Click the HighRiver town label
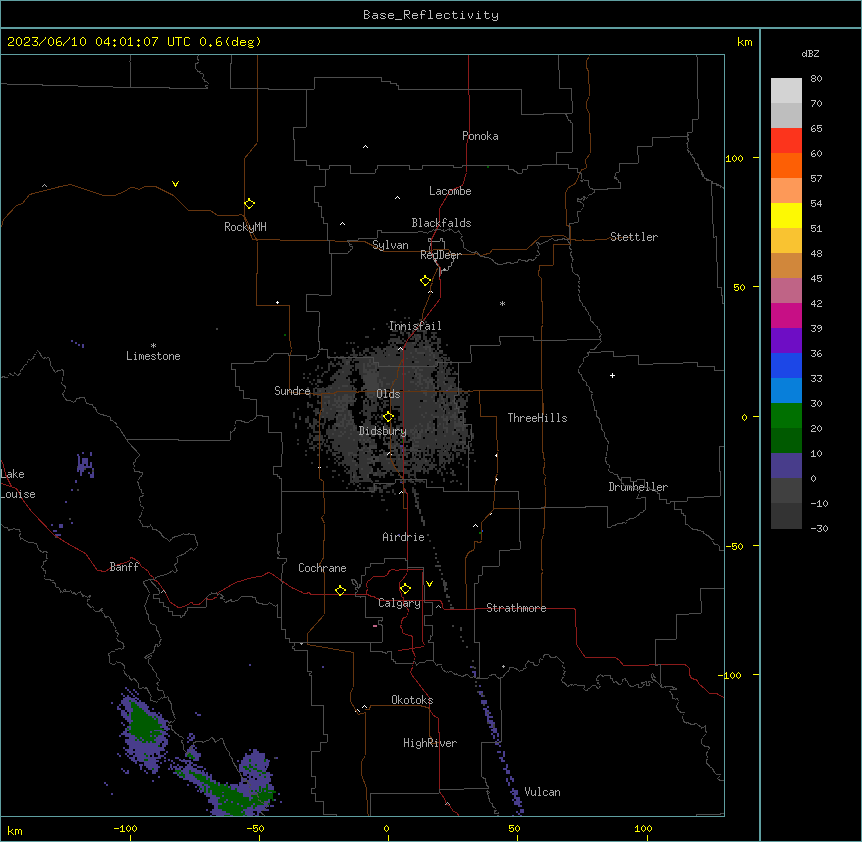This screenshot has height=842, width=862. (x=430, y=743)
